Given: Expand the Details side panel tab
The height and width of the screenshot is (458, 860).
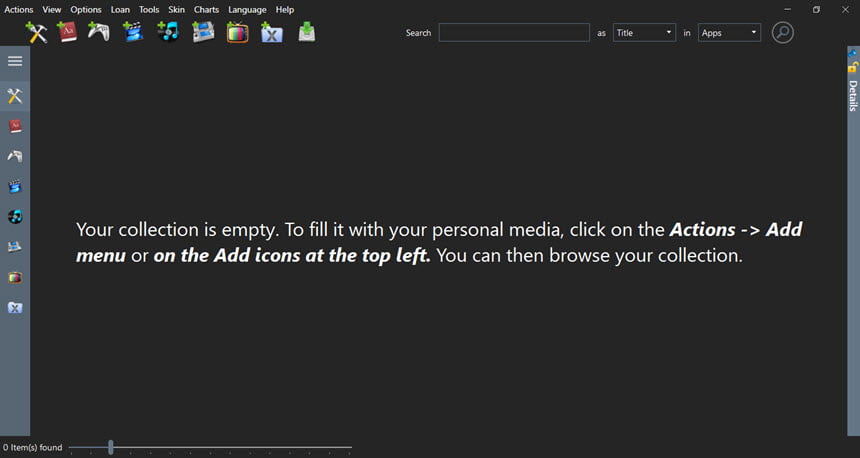Looking at the screenshot, I should pos(853,95).
